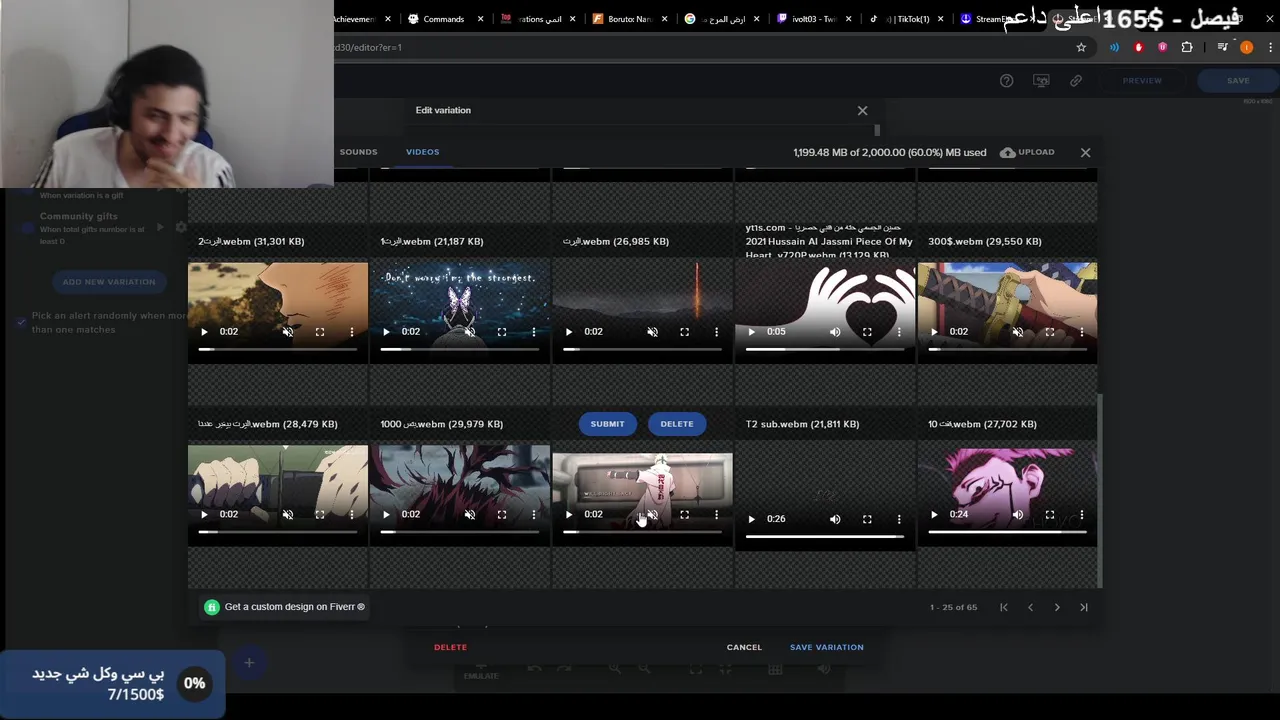
Task: Open fullscreen for the 28,479 KB video
Action: (x=320, y=514)
